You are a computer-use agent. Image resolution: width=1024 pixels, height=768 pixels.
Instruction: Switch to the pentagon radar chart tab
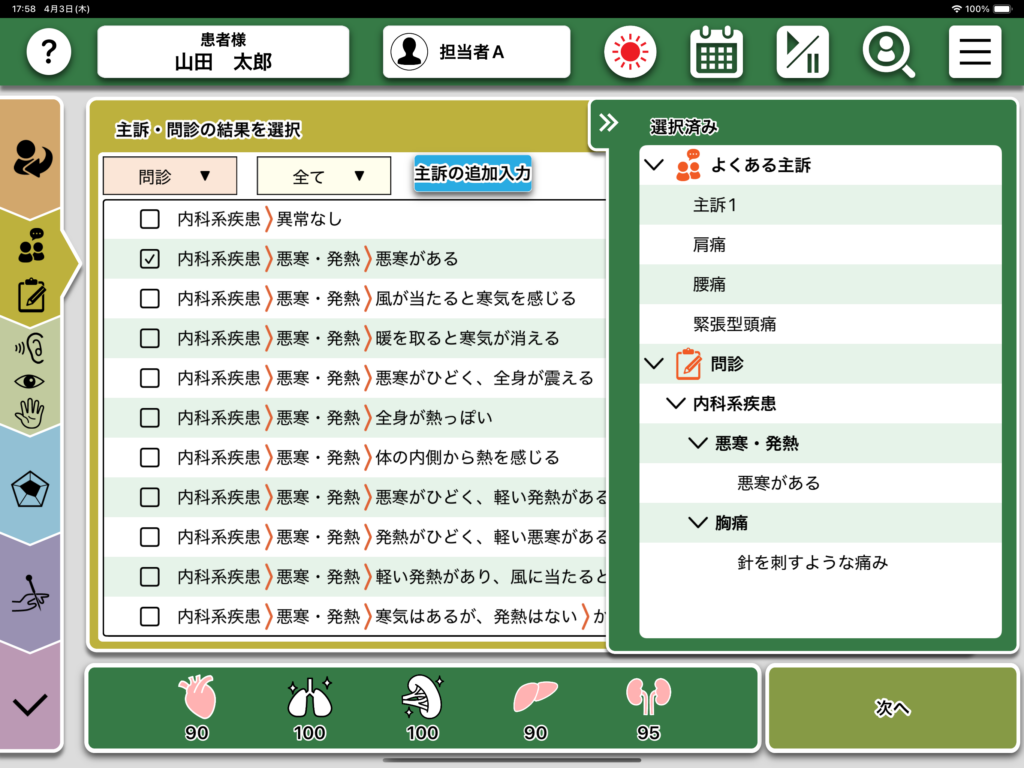click(31, 489)
